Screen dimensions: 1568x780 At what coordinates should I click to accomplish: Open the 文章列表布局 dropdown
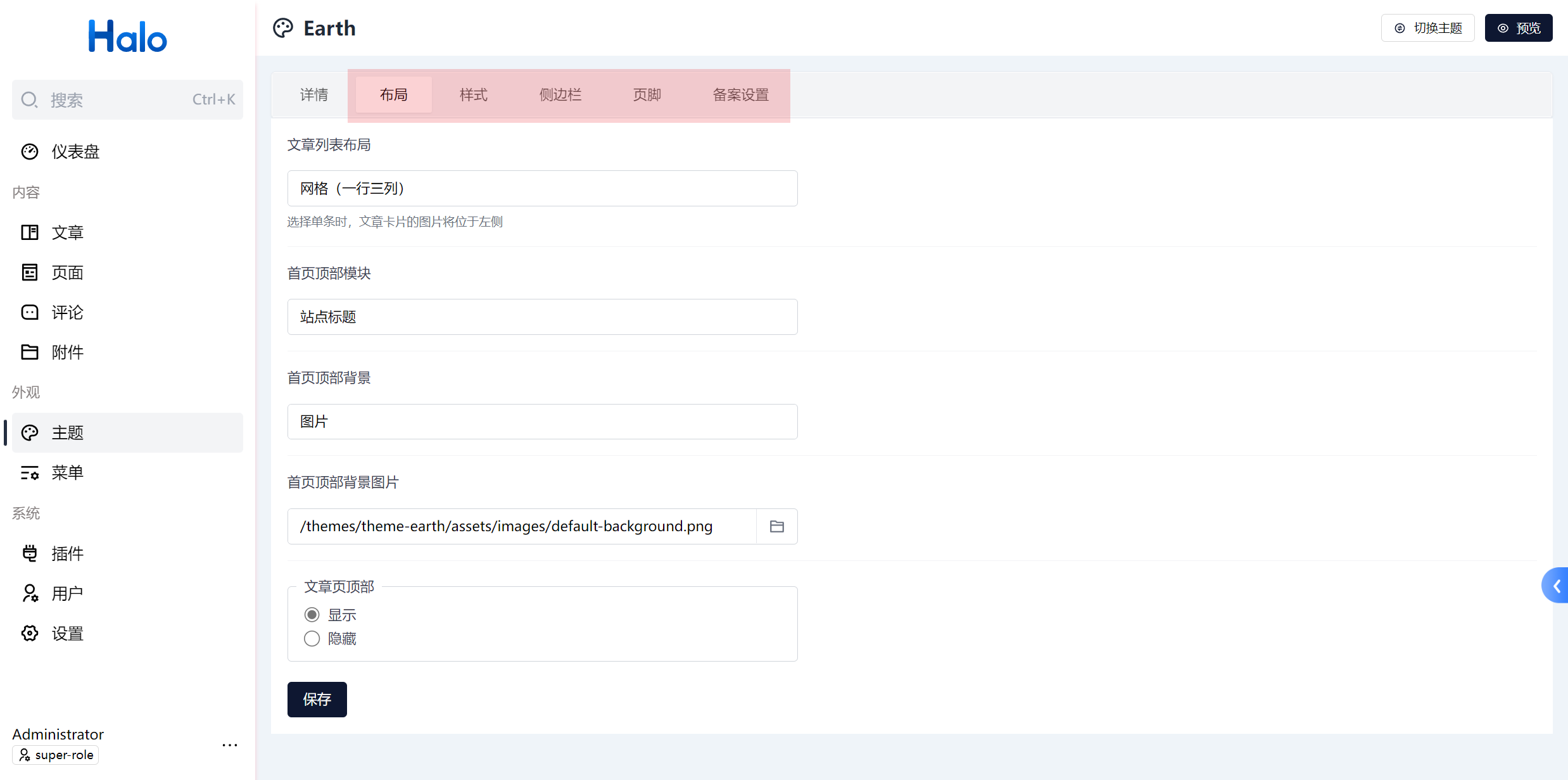click(x=542, y=188)
